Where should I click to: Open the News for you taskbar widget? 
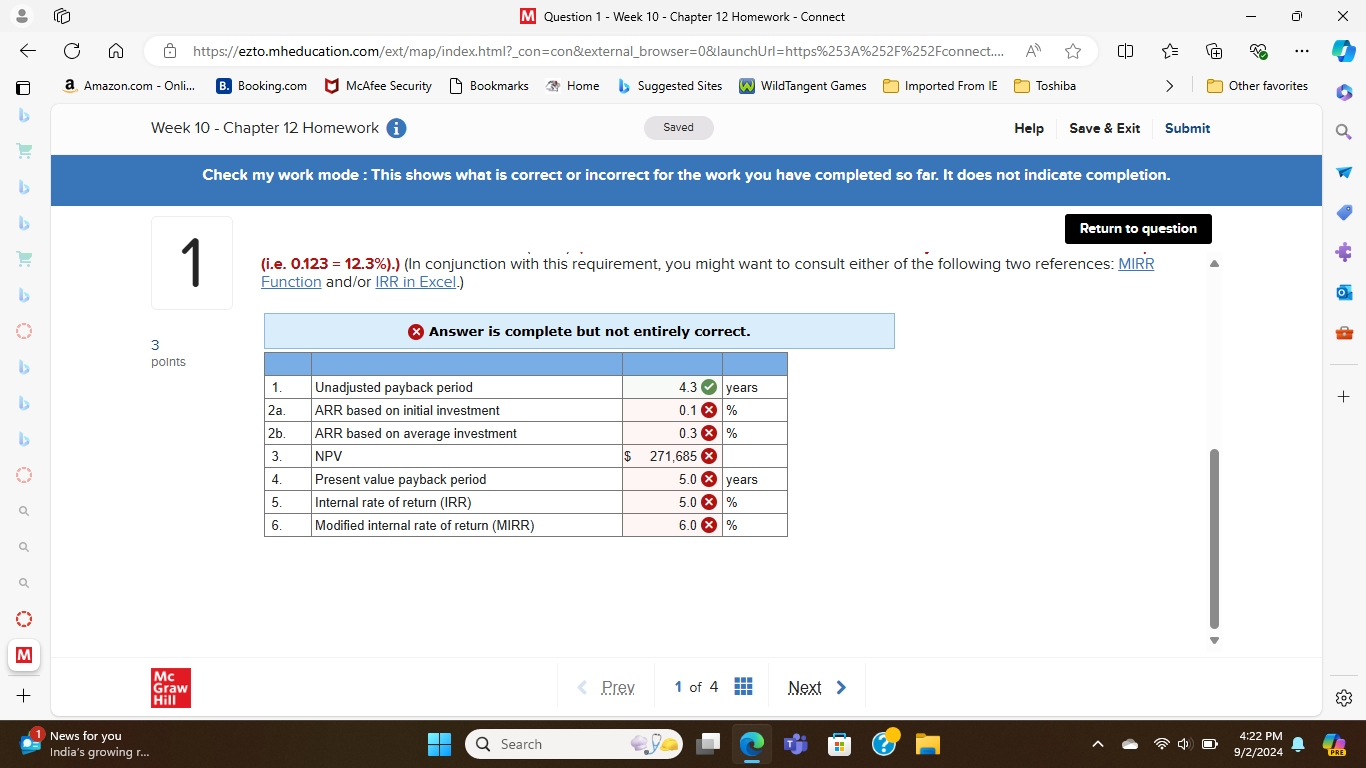[x=85, y=744]
